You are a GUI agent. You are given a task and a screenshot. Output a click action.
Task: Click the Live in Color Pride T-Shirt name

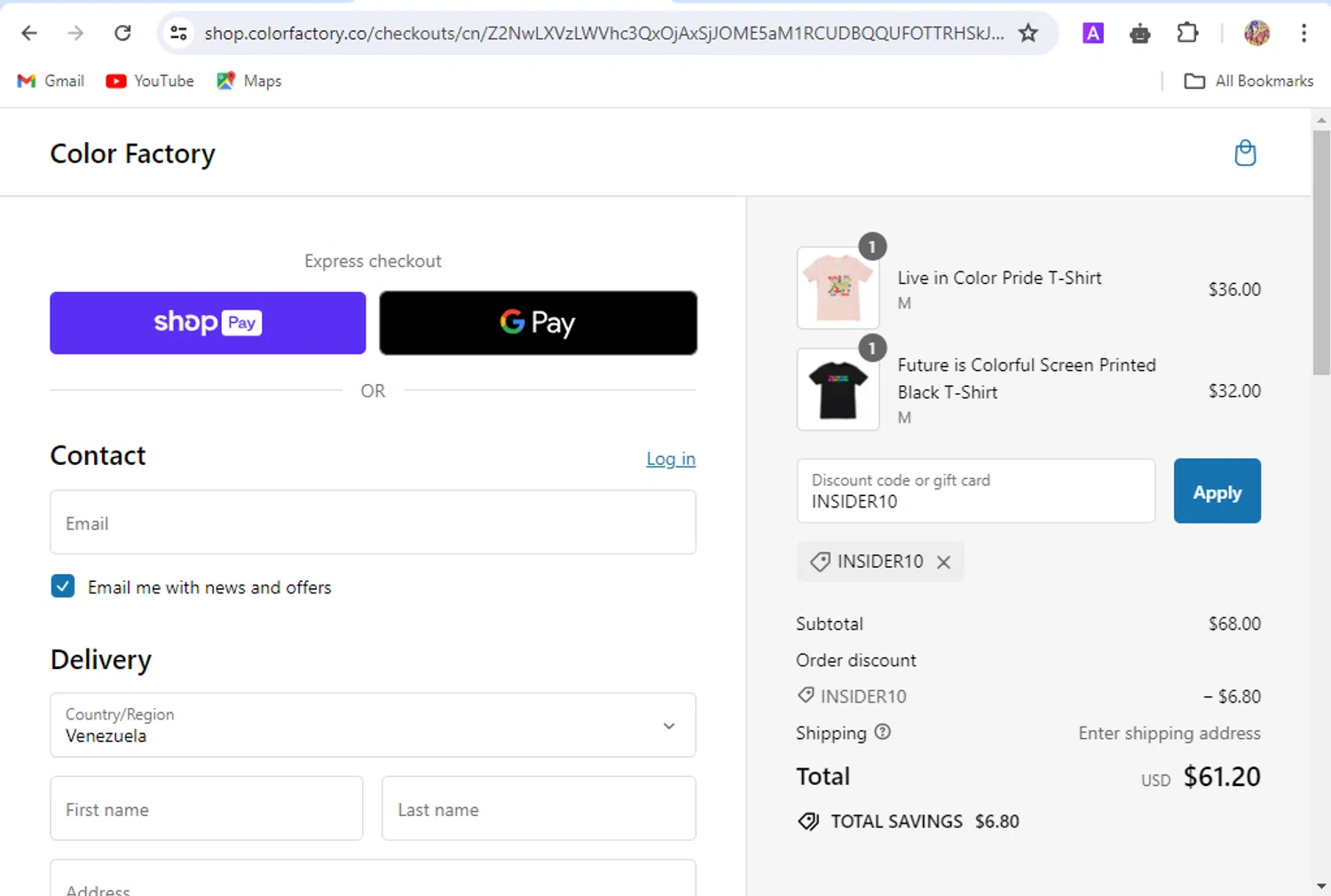pos(999,278)
